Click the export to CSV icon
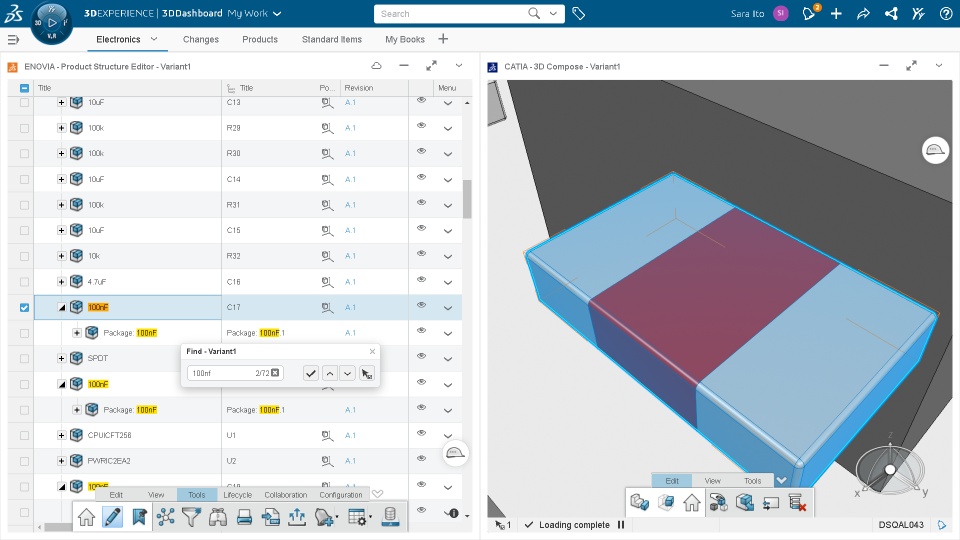Screen dimensions: 960x540 click(x=271, y=517)
